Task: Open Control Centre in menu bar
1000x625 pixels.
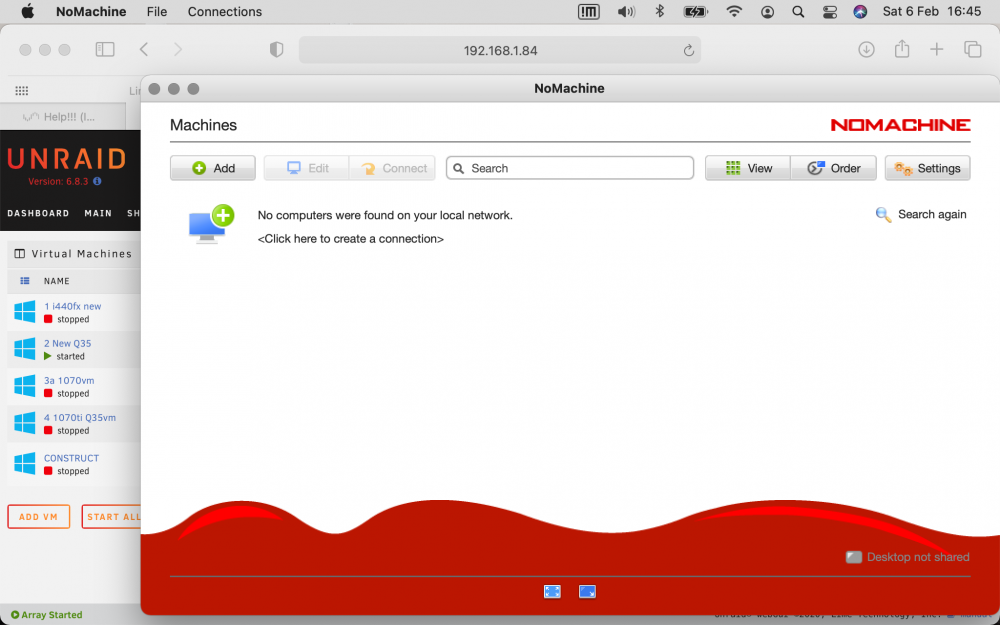Action: (830, 11)
